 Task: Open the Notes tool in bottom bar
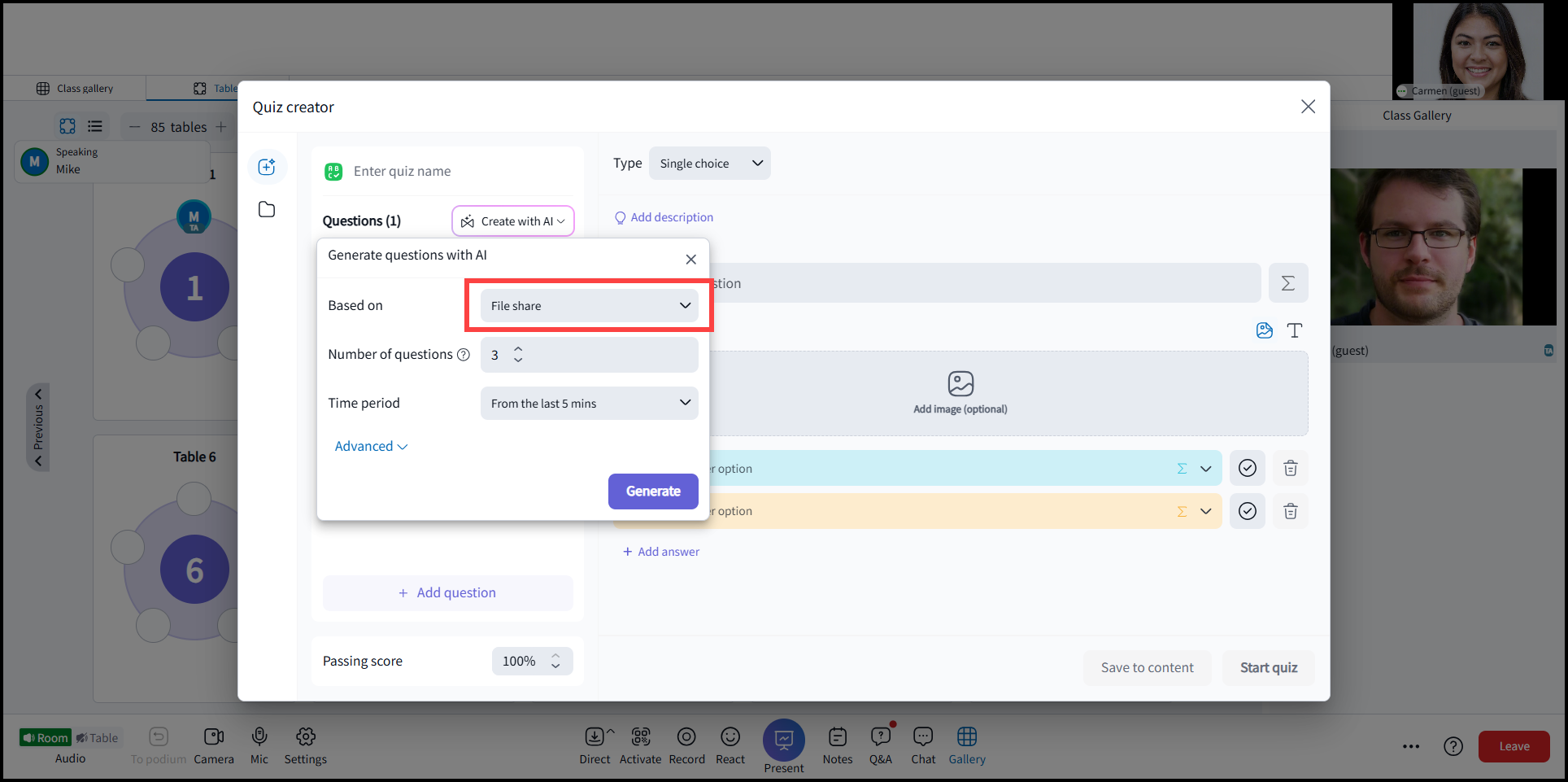838,746
